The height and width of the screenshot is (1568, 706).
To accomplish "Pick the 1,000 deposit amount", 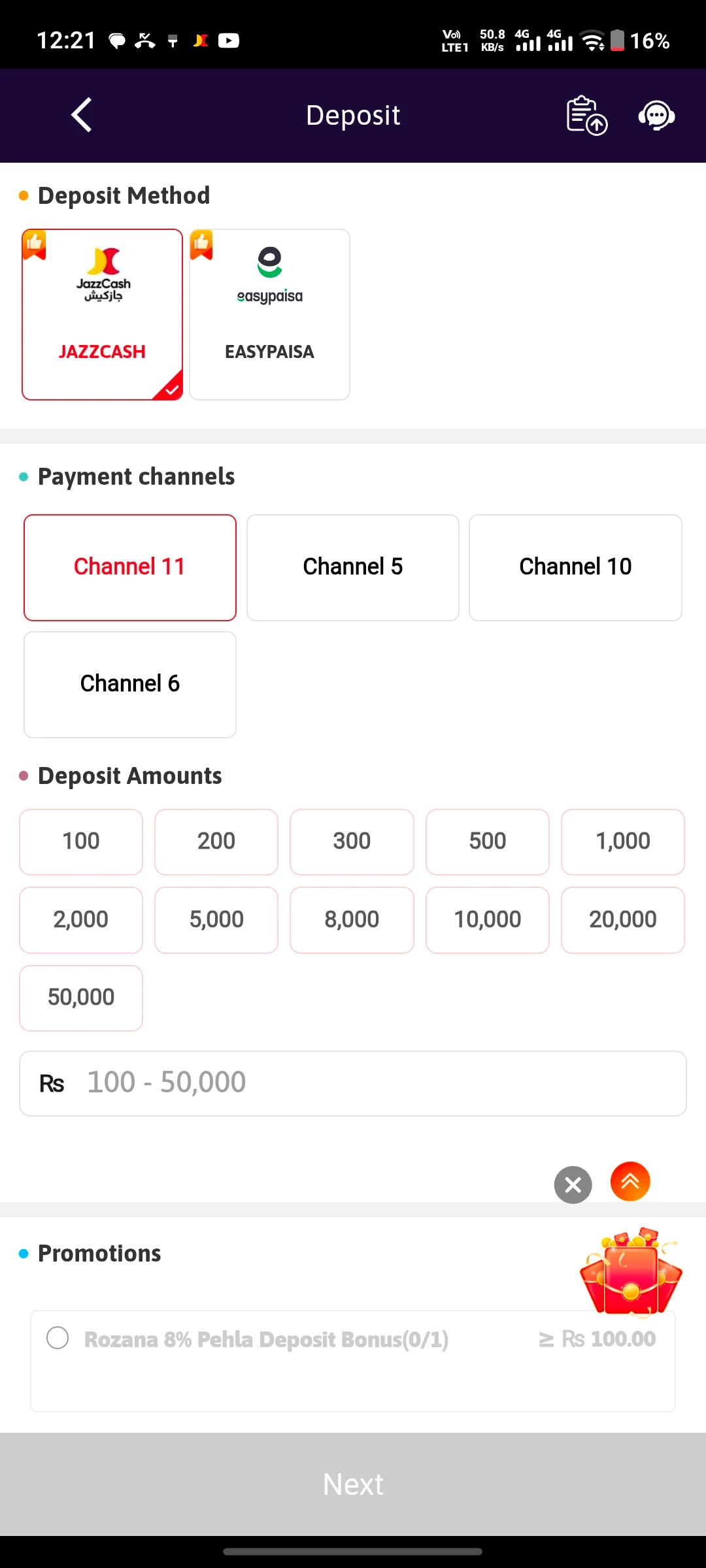I will point(623,841).
